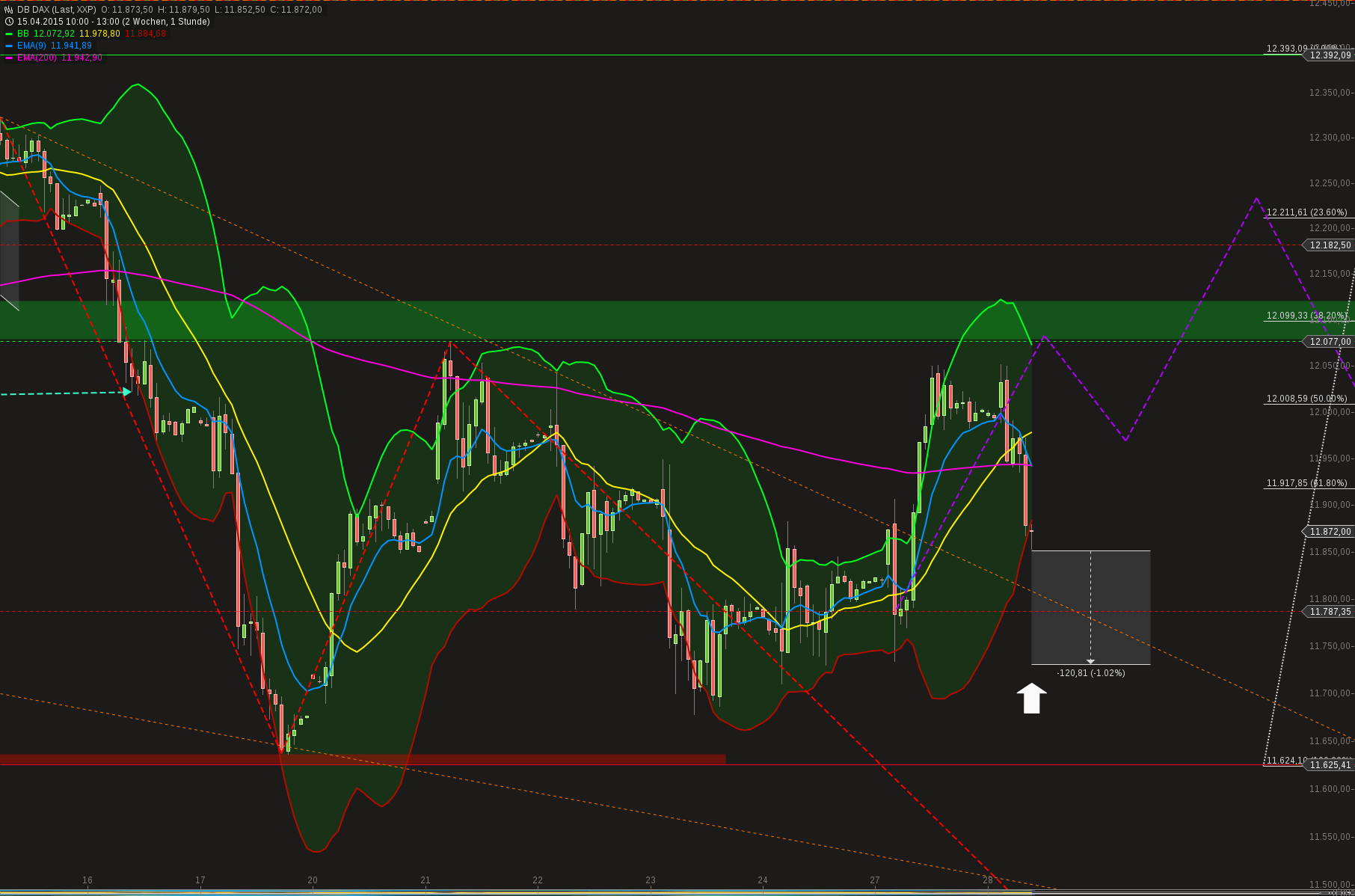The image size is (1355, 896).
Task: Select the green BB indicator line marker
Action: pyautogui.click(x=7, y=34)
